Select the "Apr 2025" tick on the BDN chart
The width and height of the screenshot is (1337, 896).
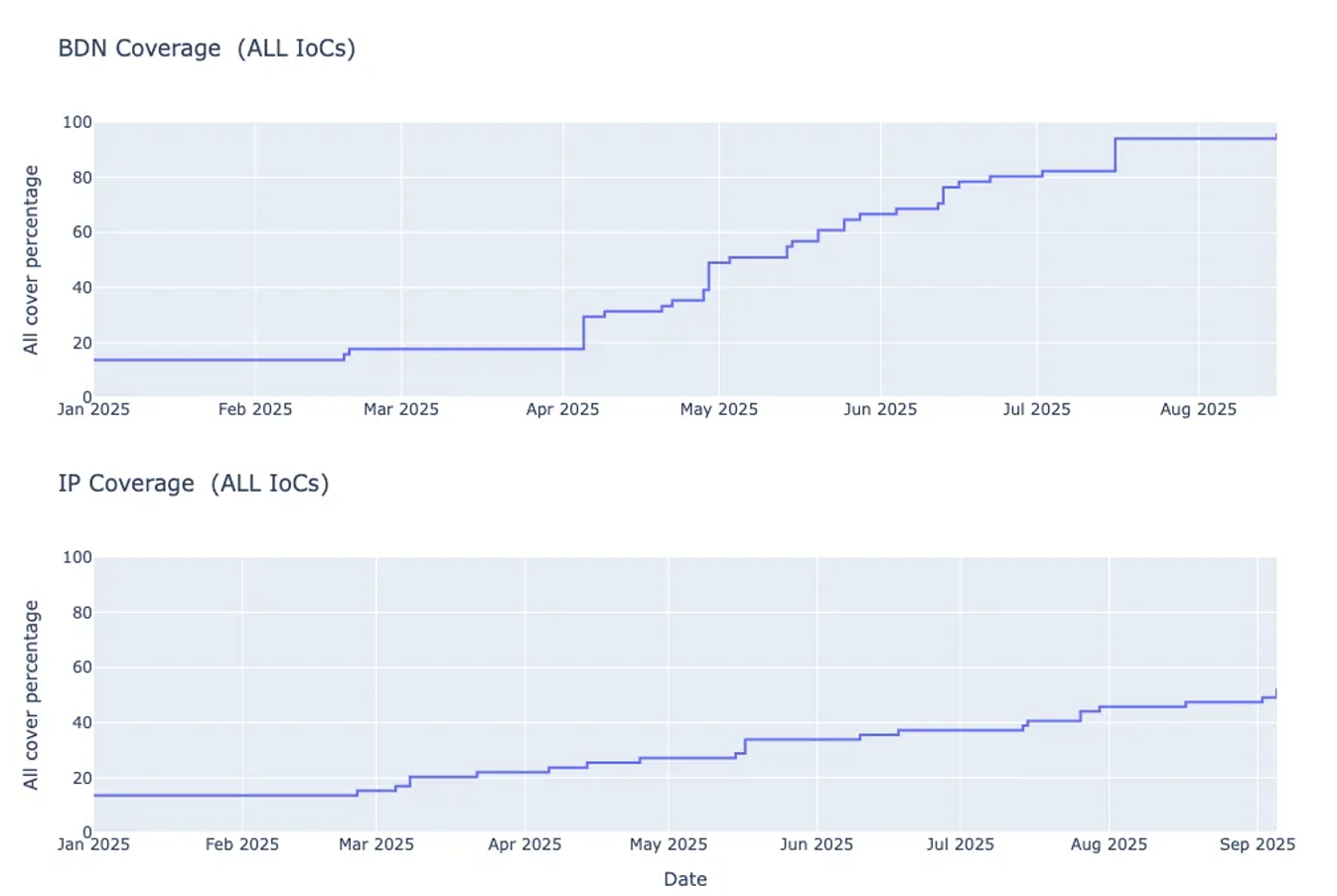coord(562,409)
